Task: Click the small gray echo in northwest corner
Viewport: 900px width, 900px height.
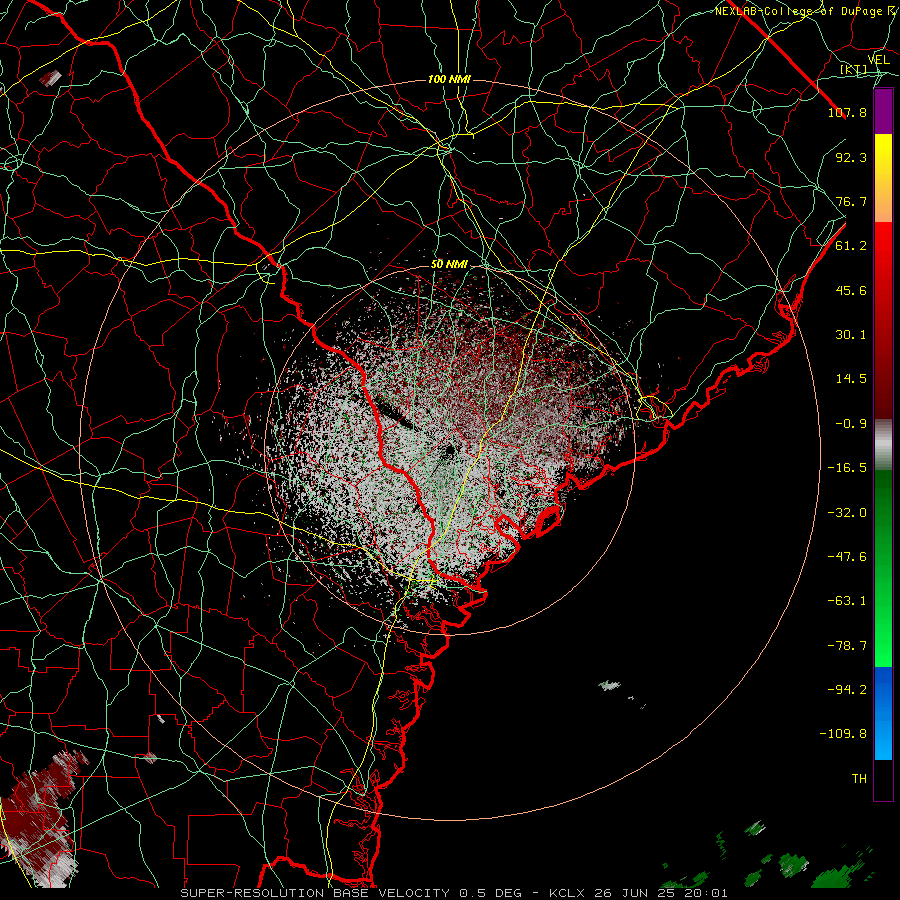Action: (x=51, y=77)
